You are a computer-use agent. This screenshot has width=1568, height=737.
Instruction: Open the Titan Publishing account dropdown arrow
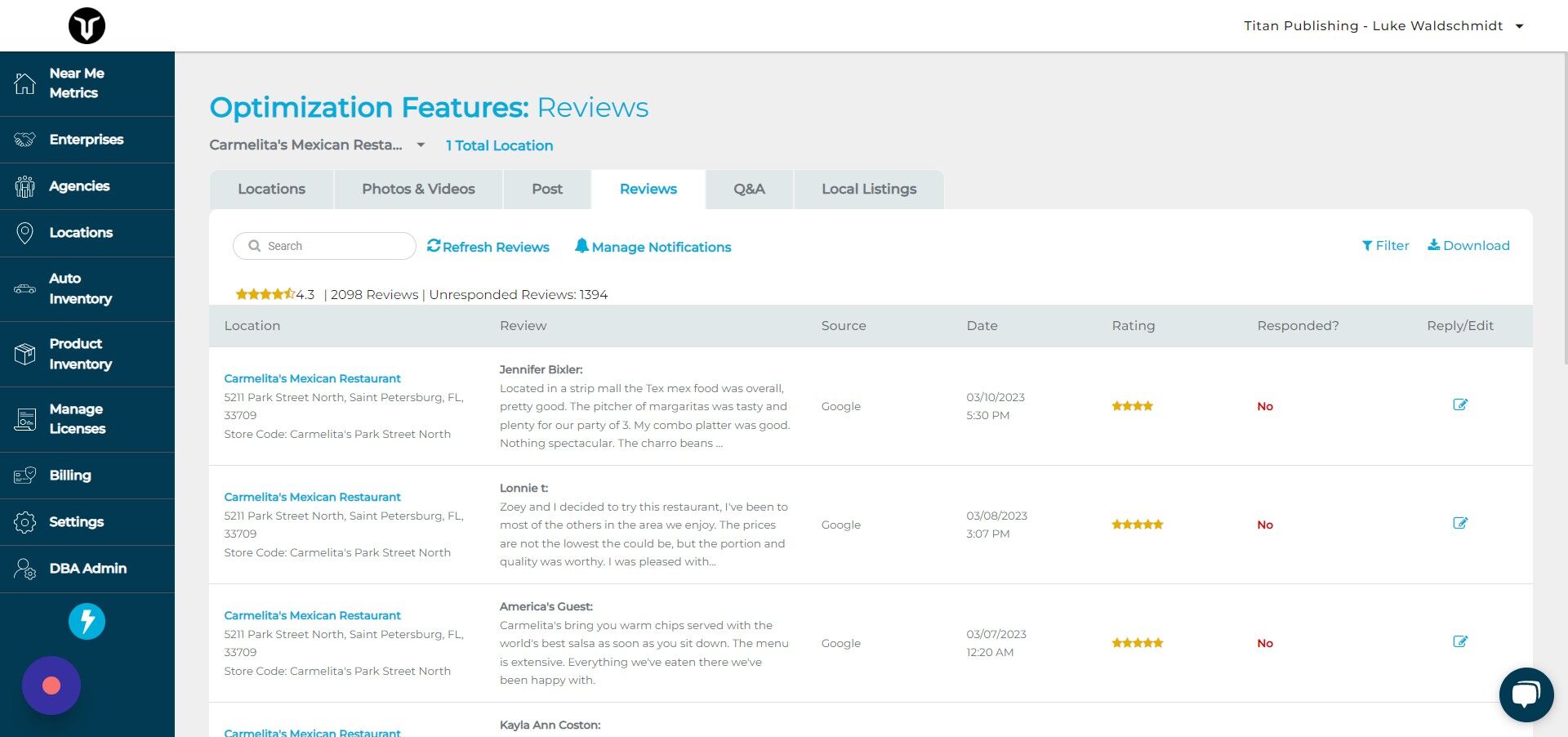(1520, 26)
